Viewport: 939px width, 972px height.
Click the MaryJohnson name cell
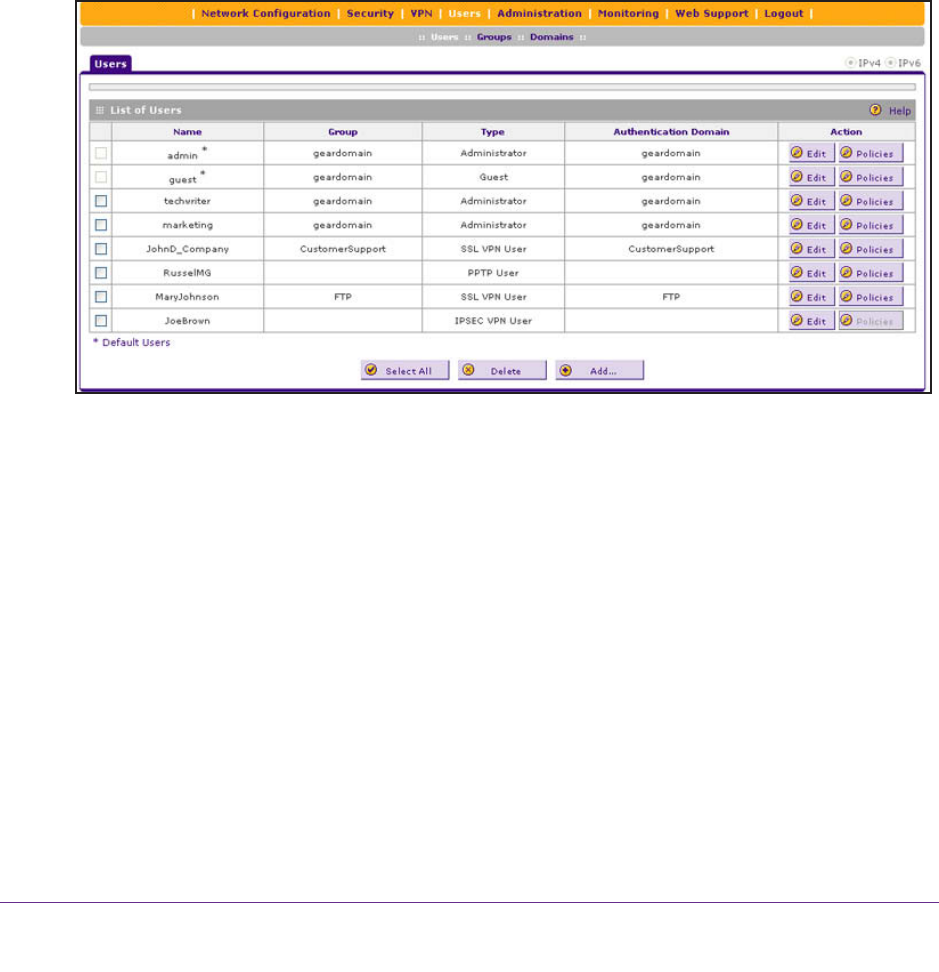tap(187, 297)
